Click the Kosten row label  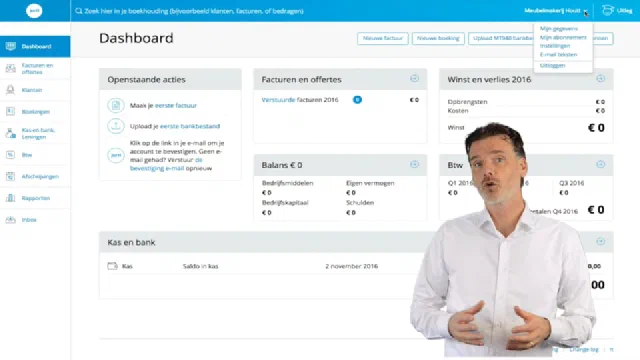point(458,111)
